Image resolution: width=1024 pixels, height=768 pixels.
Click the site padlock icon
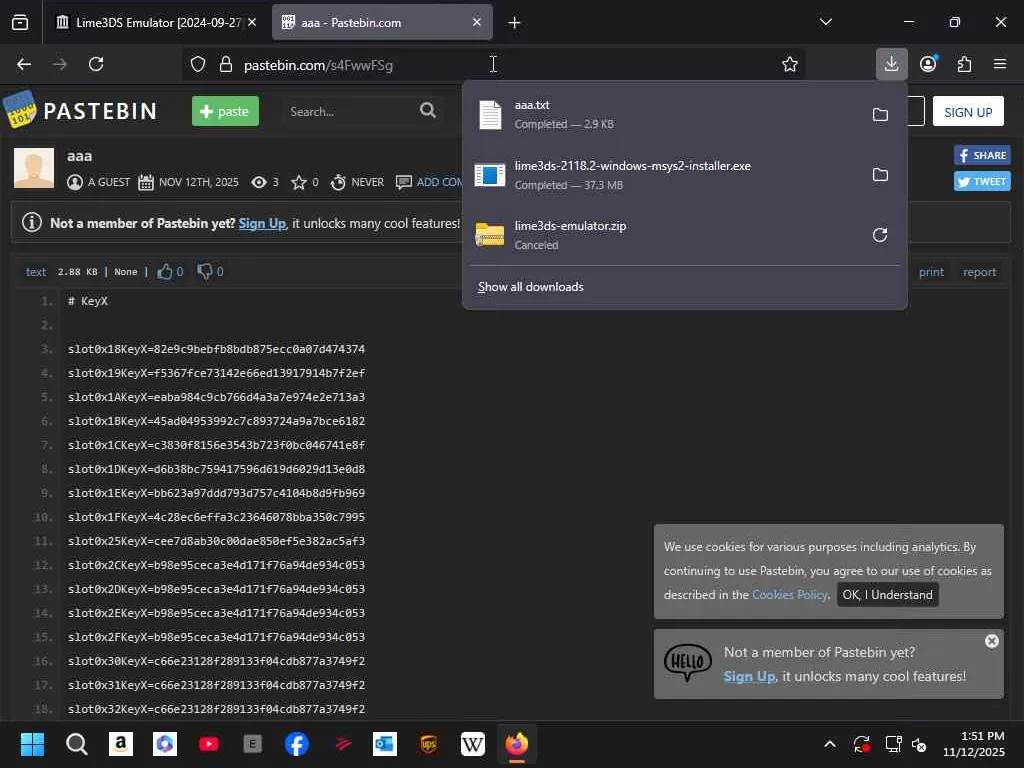click(226, 64)
